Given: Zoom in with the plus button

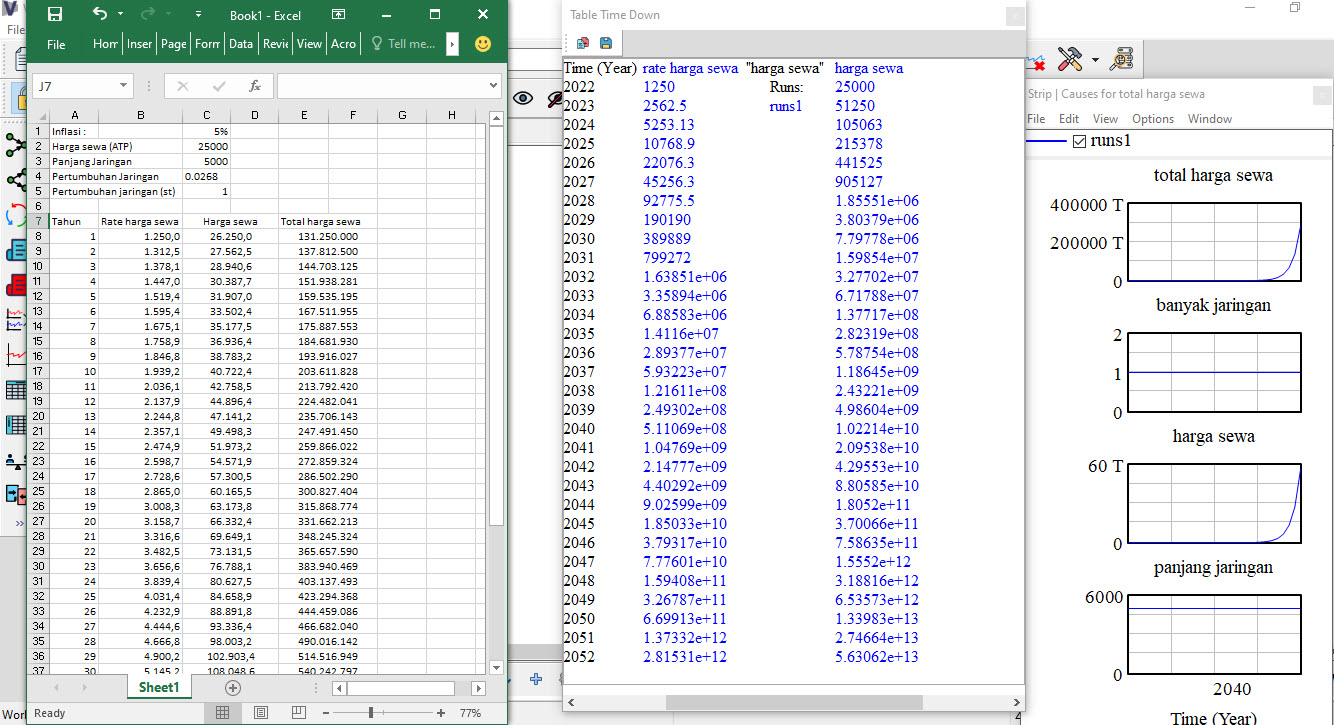Looking at the screenshot, I should (x=441, y=713).
